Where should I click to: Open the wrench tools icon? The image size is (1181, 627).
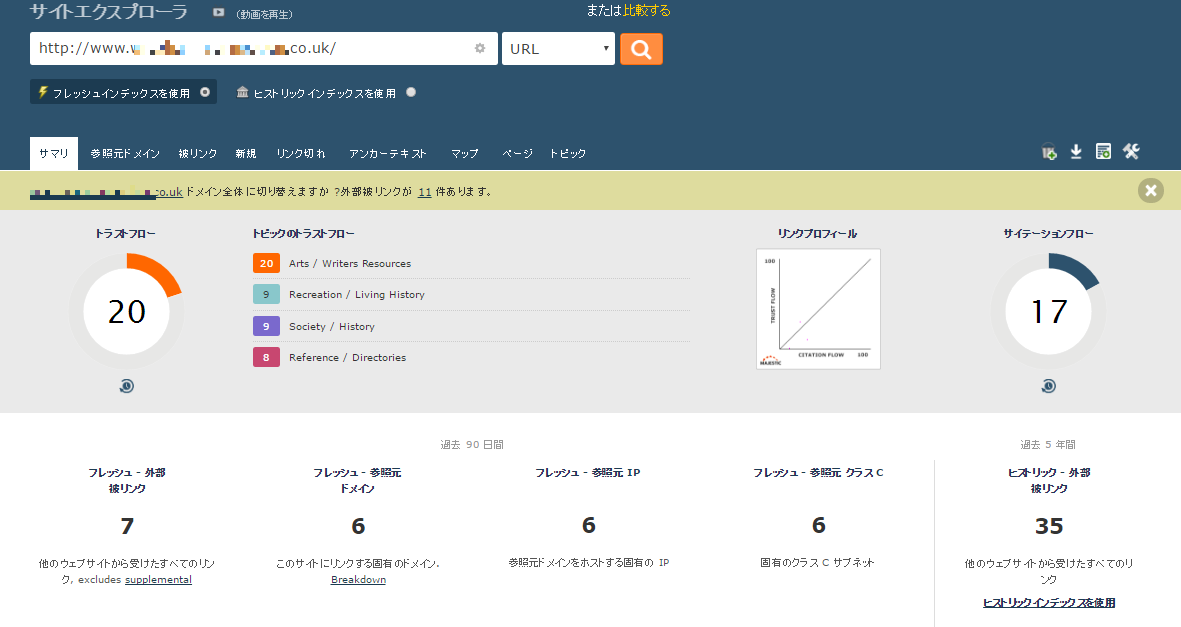(1131, 152)
